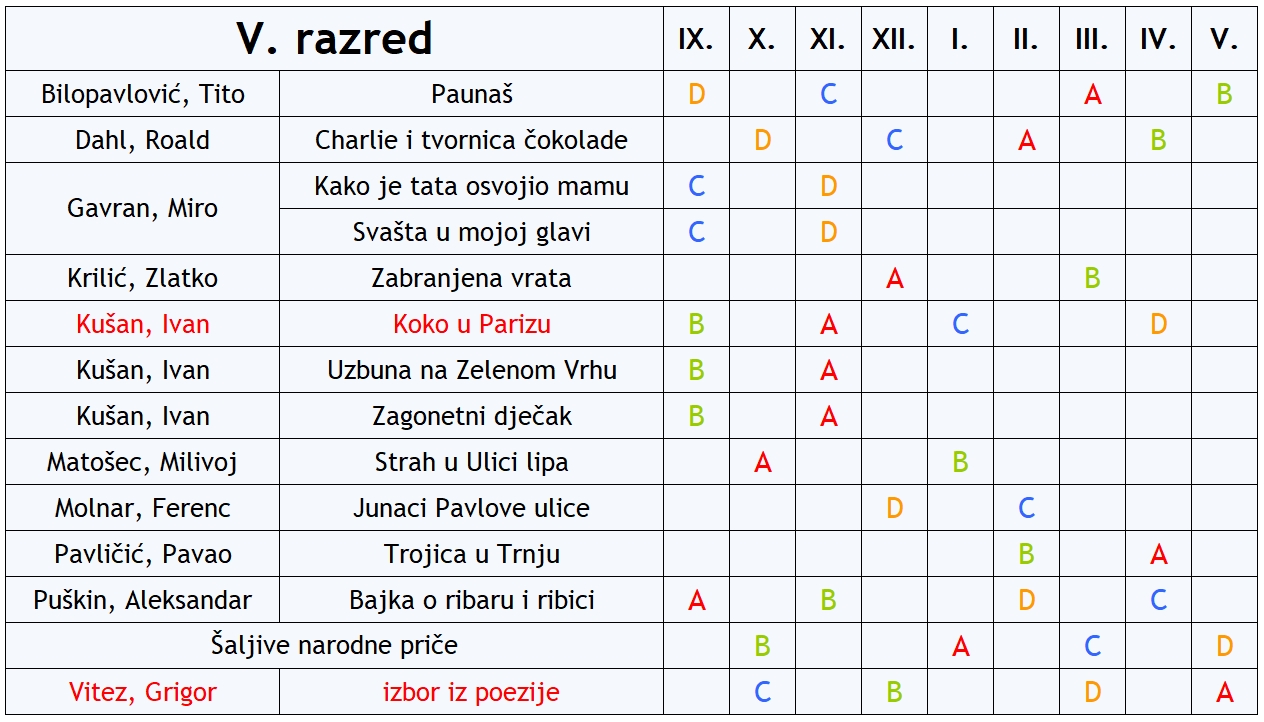The width and height of the screenshot is (1264, 722).
Task: Click the 'Puškin, Aleksandar' author cell
Action: 143,600
